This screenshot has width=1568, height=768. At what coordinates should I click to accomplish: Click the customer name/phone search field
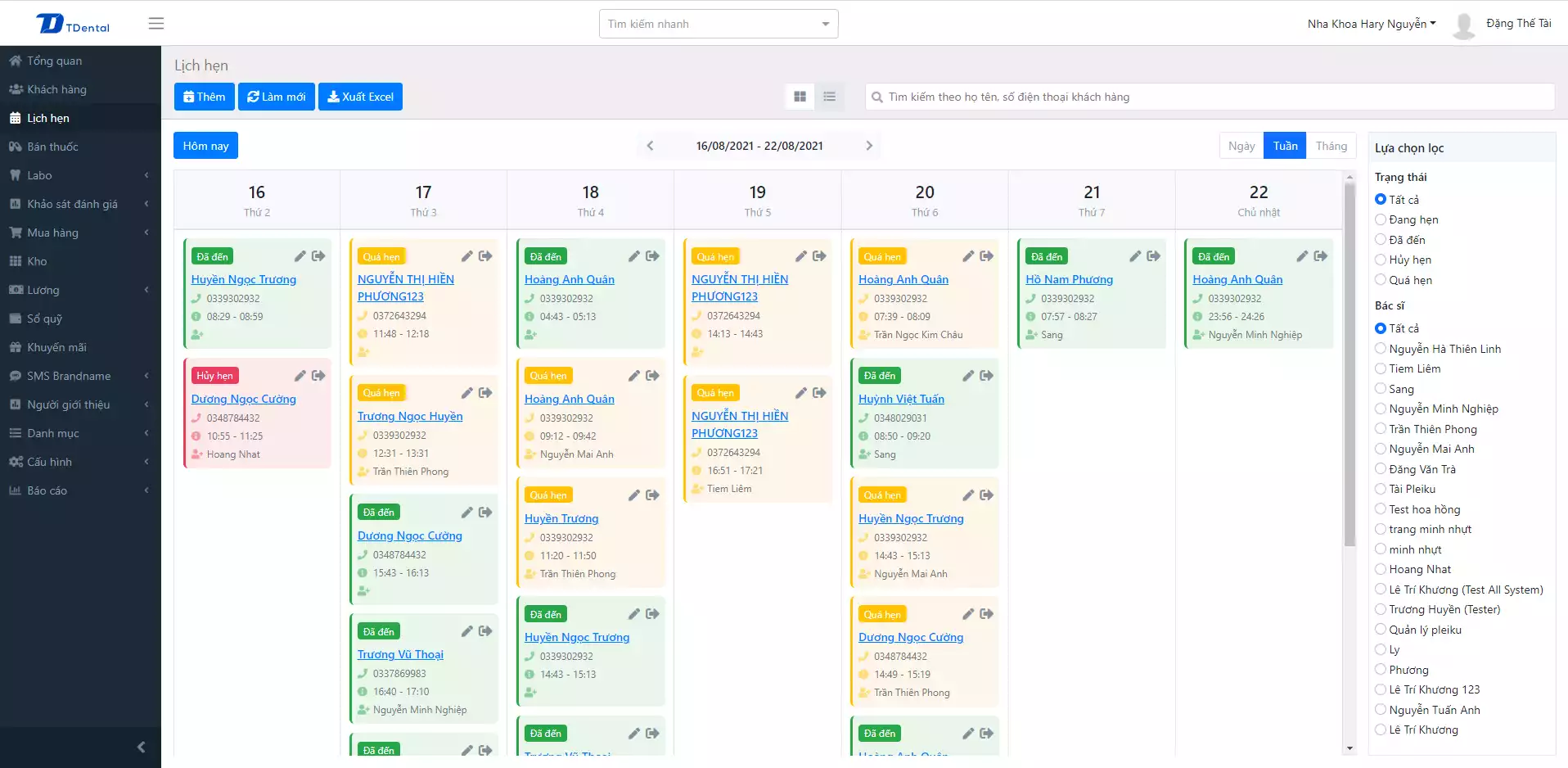pyautogui.click(x=1211, y=97)
